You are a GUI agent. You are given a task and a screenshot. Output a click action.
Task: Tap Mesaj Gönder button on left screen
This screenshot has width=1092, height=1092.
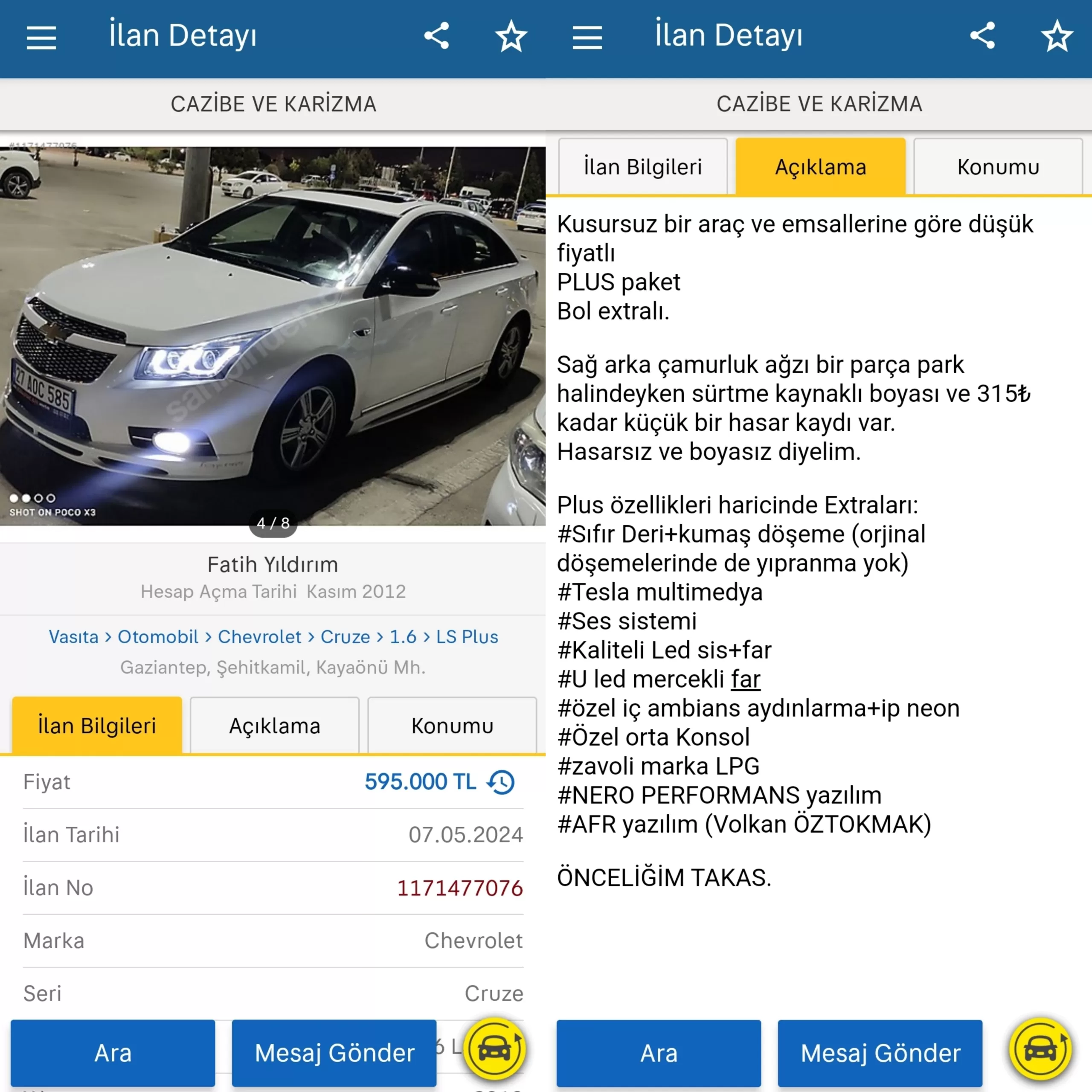tap(334, 1053)
